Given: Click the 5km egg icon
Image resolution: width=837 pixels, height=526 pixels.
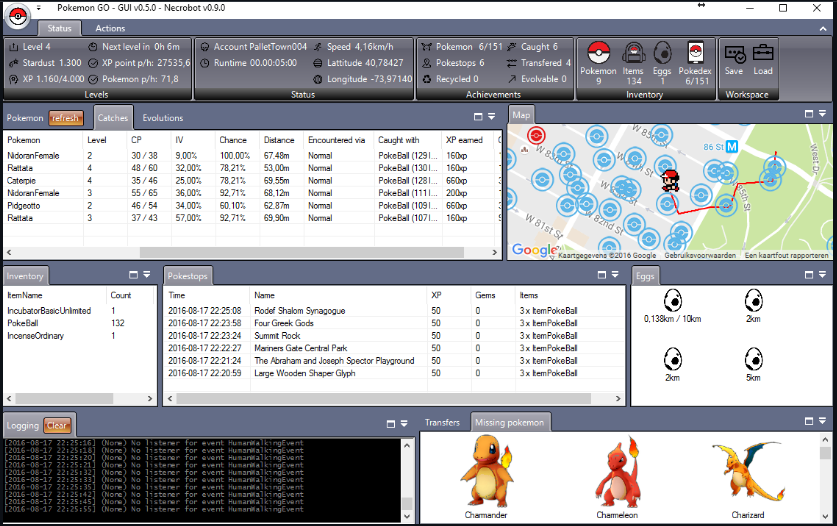Looking at the screenshot, I should point(753,359).
